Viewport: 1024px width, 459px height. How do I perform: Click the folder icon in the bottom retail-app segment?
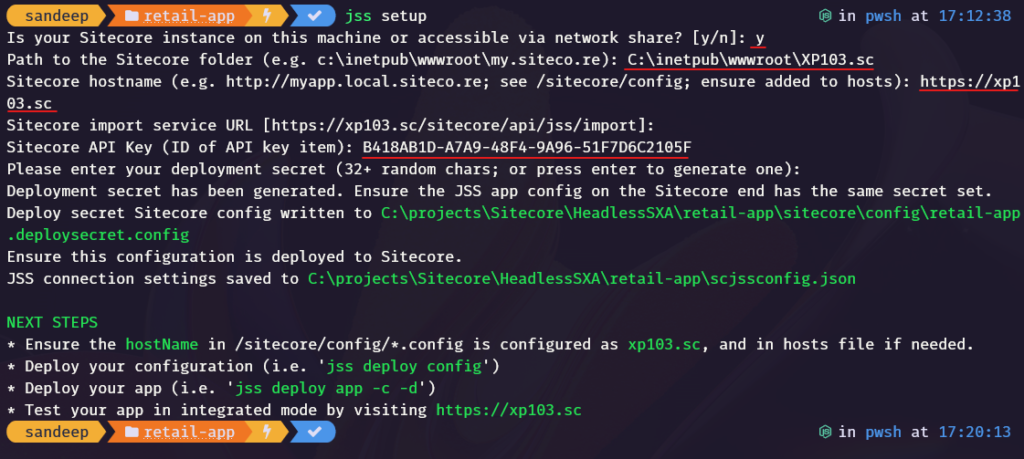(131, 432)
